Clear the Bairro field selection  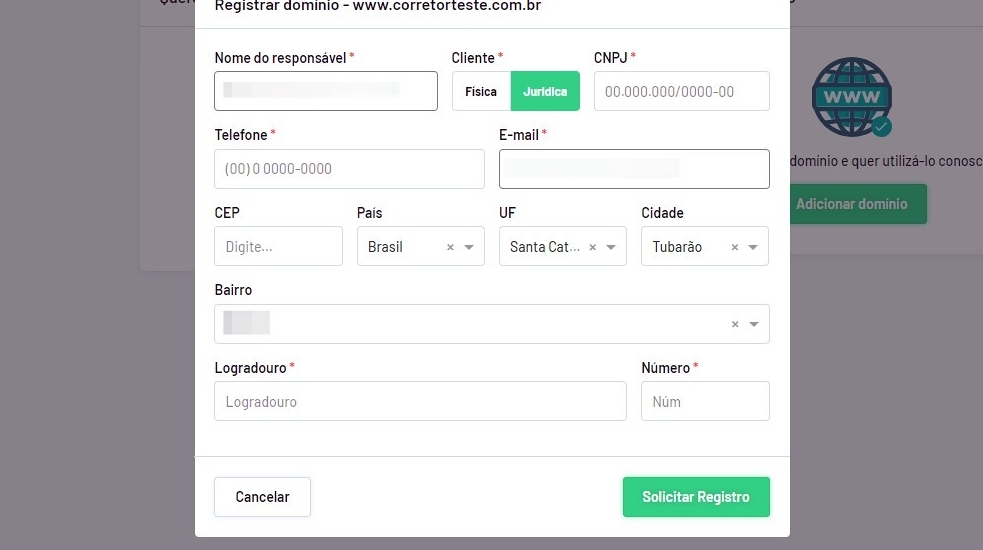pos(735,324)
